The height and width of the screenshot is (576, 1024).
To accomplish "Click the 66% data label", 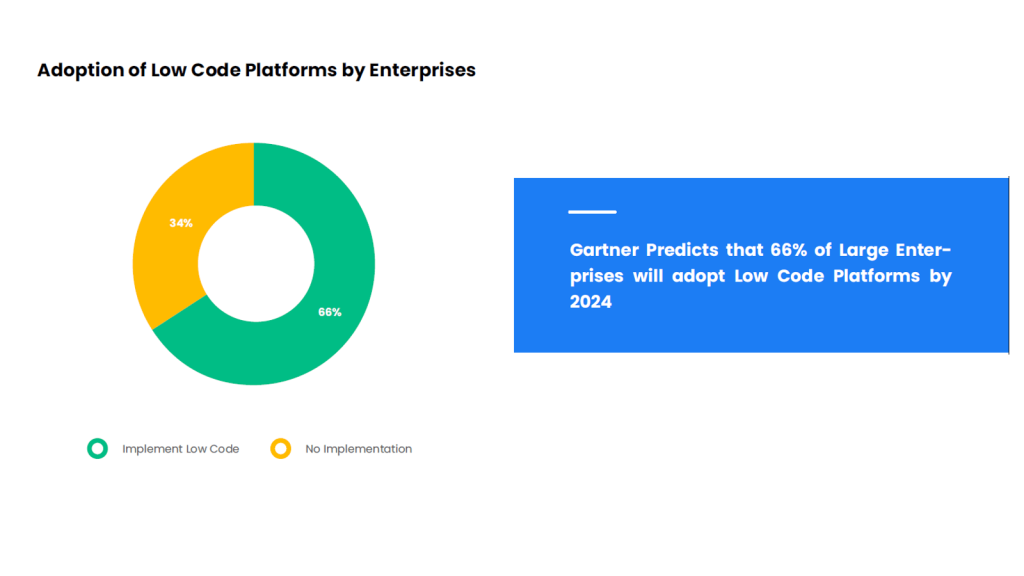I will 330,312.
